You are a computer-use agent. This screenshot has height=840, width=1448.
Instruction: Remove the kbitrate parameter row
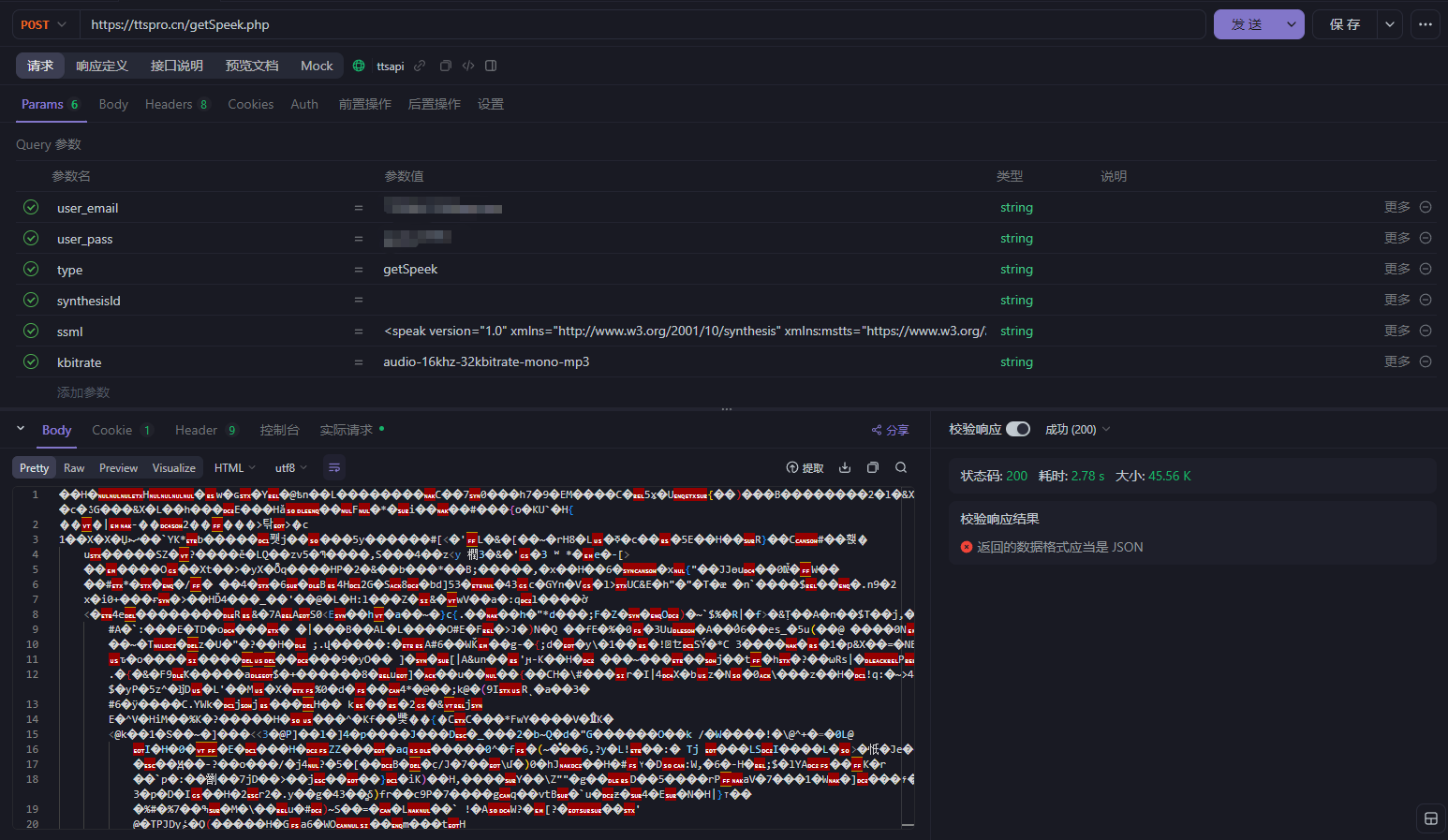tap(1426, 361)
